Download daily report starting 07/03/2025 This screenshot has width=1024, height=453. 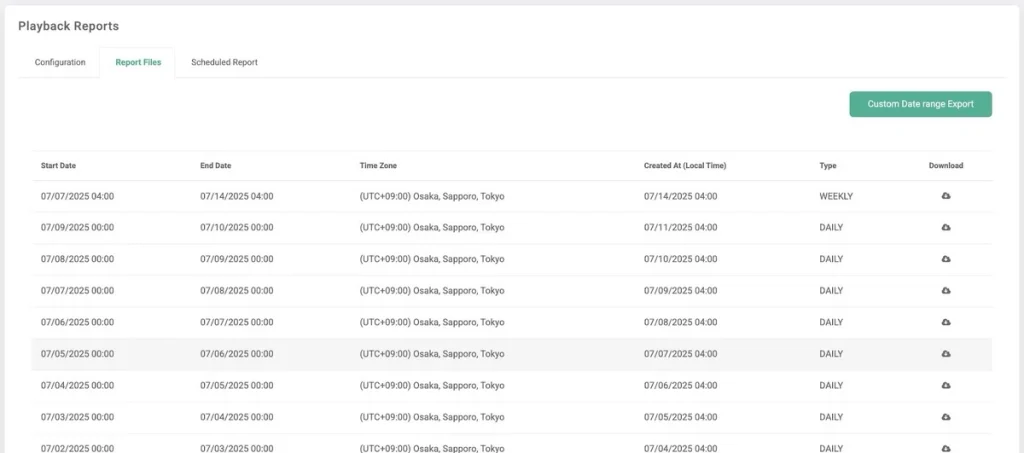pyautogui.click(x=946, y=417)
